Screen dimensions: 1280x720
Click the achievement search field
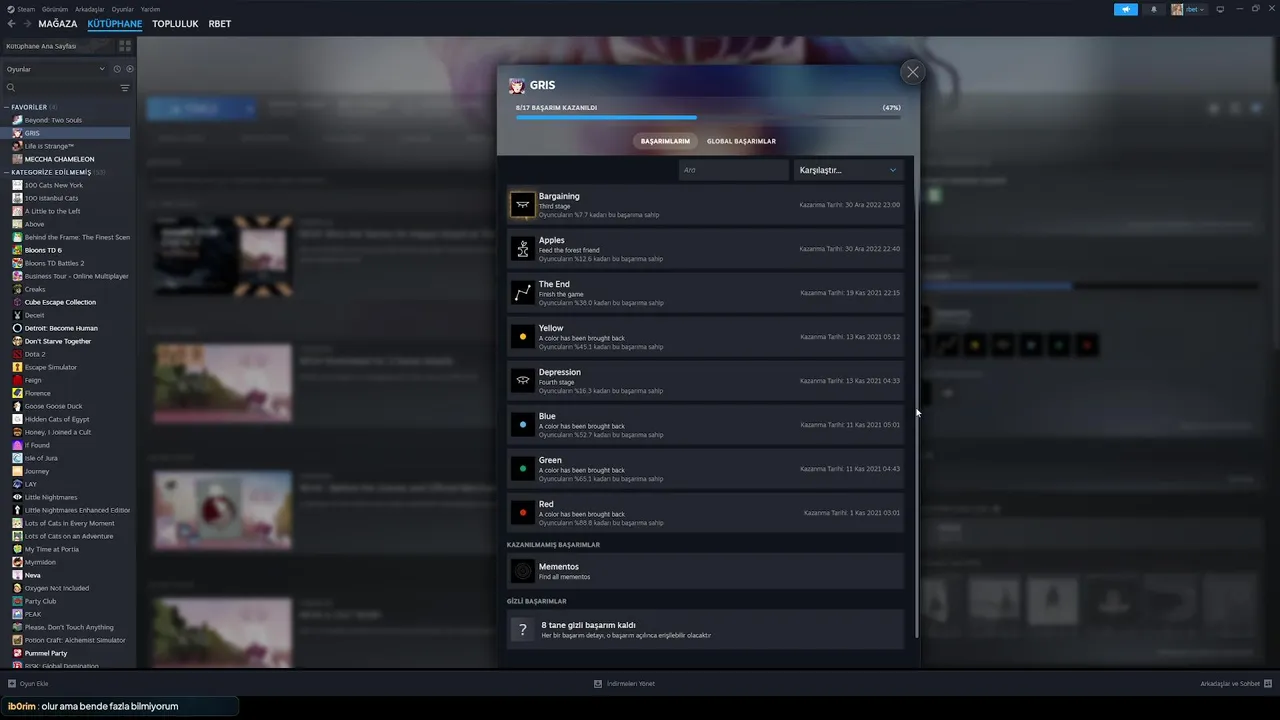pos(734,170)
